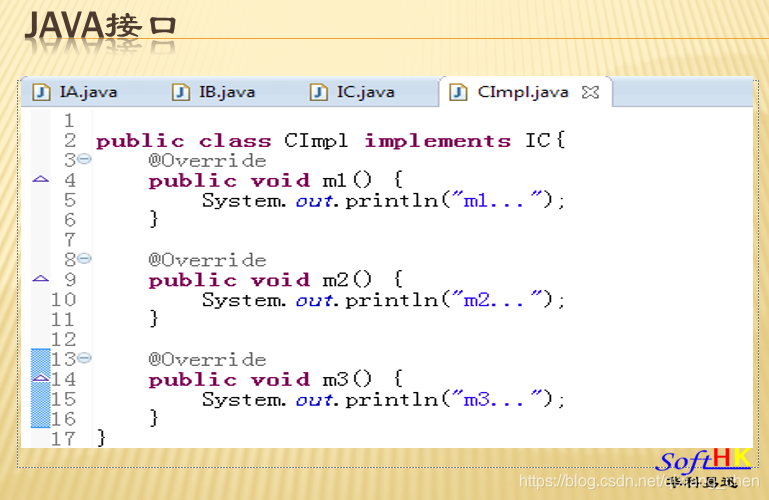
Task: Click the println "m2..." statement
Action: tap(384, 300)
